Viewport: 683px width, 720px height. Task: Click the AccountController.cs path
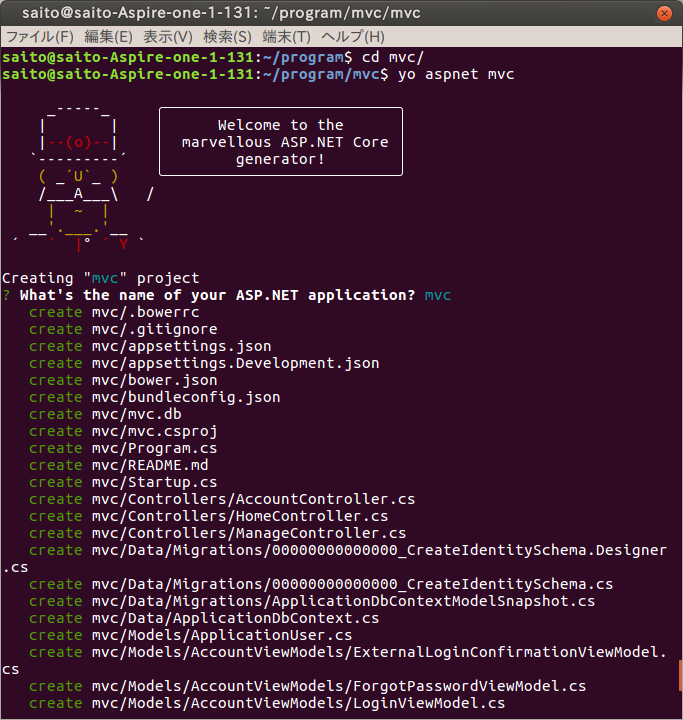253,499
